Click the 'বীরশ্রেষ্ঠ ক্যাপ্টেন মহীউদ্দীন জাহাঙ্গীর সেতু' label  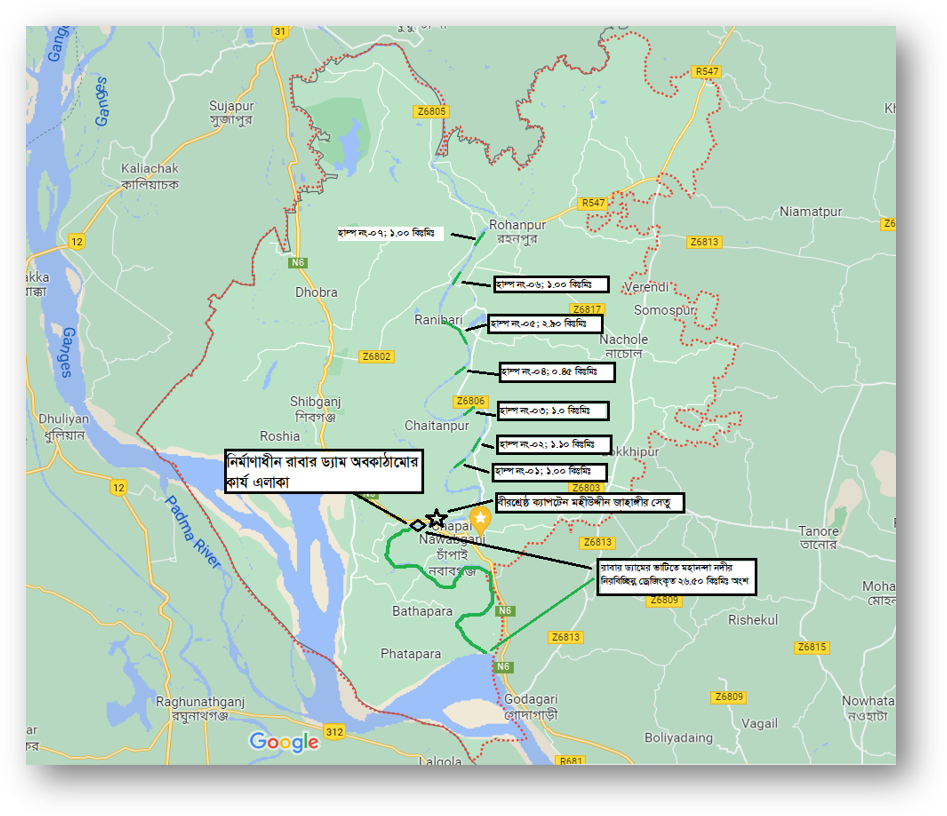[590, 503]
